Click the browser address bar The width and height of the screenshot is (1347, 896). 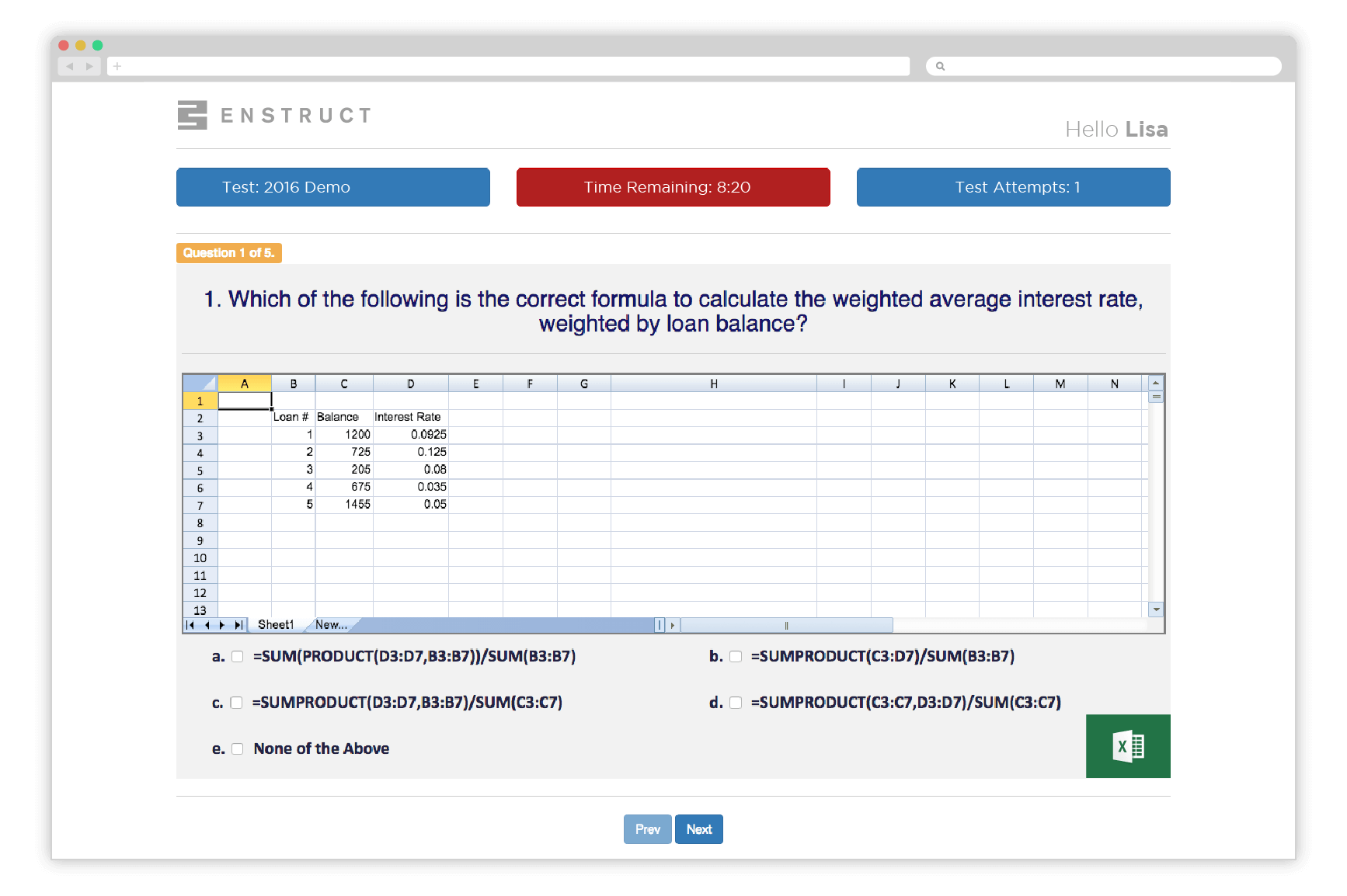pyautogui.click(x=508, y=66)
